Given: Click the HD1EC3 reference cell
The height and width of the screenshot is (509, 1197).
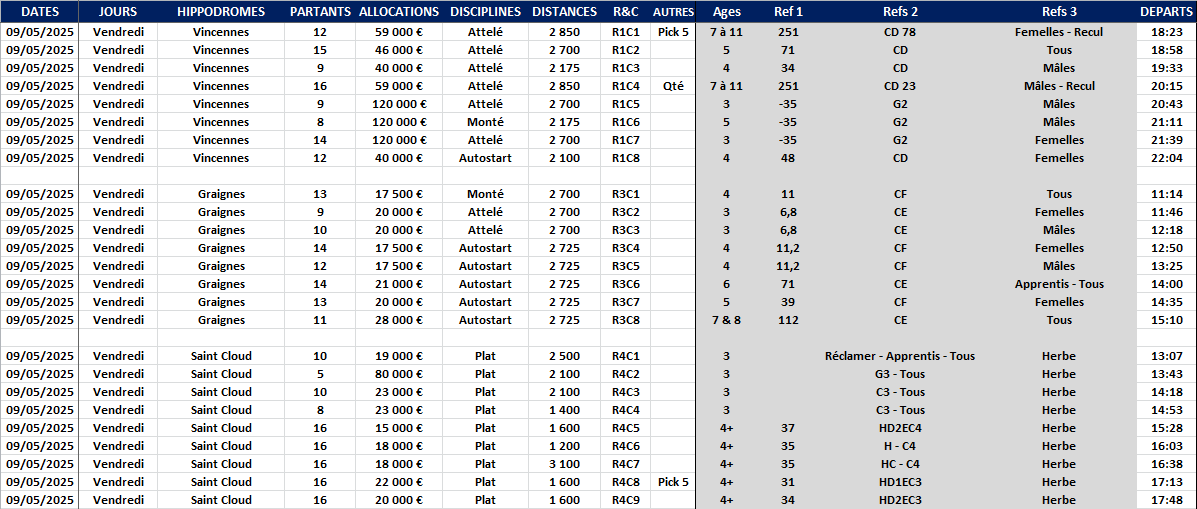Looking at the screenshot, I should pos(900,482).
